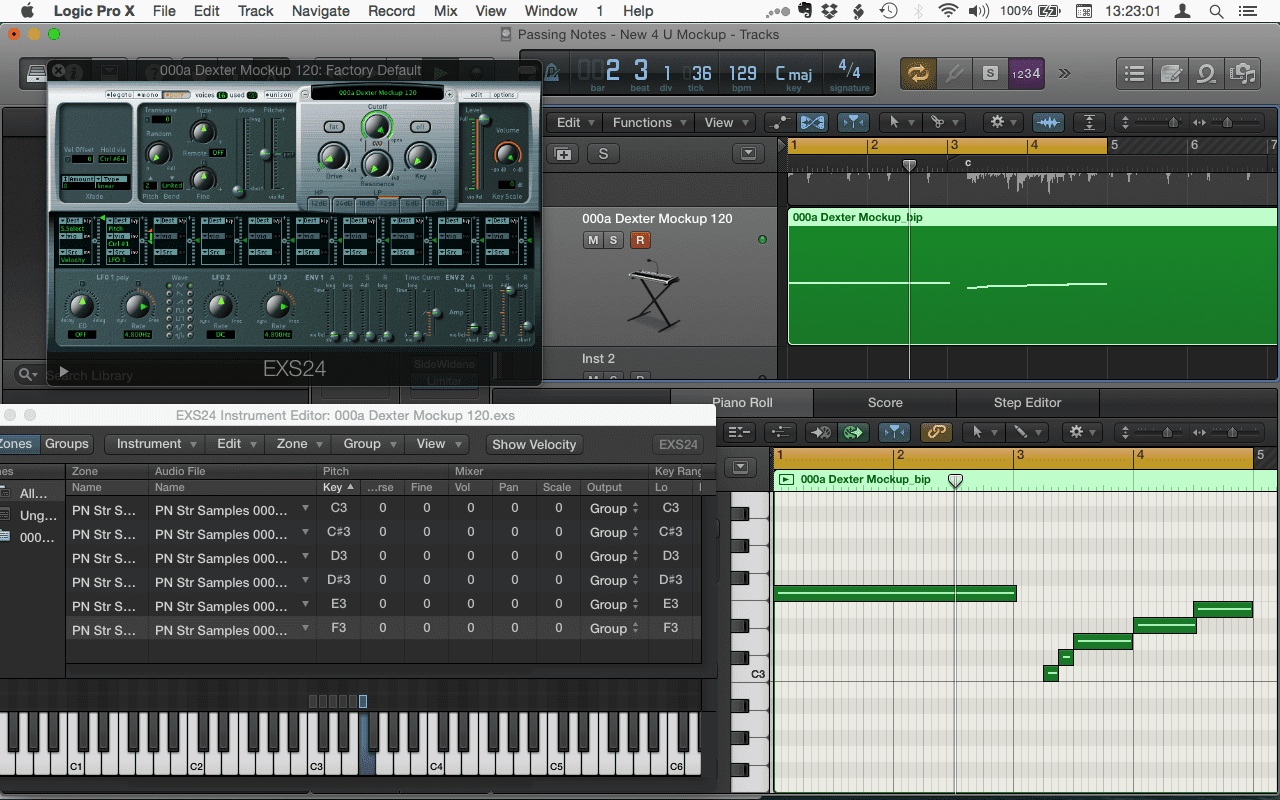Image resolution: width=1280 pixels, height=800 pixels.
Task: Open the global tracks dropdown button
Action: click(748, 154)
